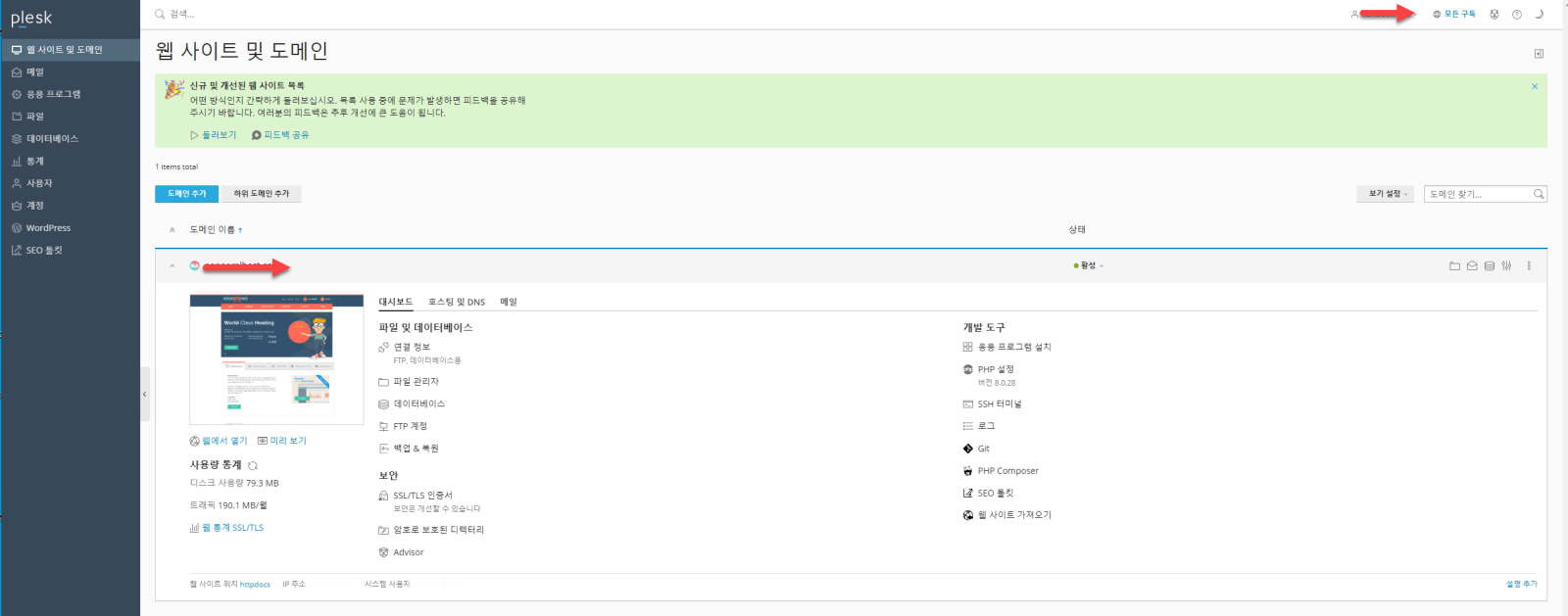Click the 도메인 찾기 search field
The width and height of the screenshot is (1568, 616).
1478,194
